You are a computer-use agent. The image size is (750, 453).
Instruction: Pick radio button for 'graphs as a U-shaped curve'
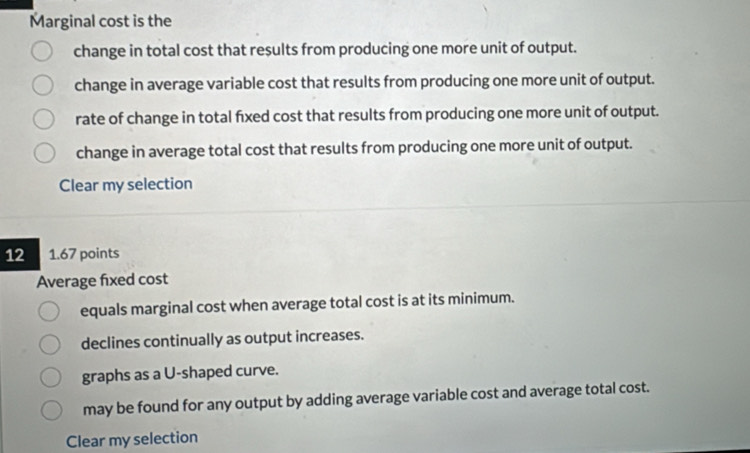pyautogui.click(x=49, y=377)
